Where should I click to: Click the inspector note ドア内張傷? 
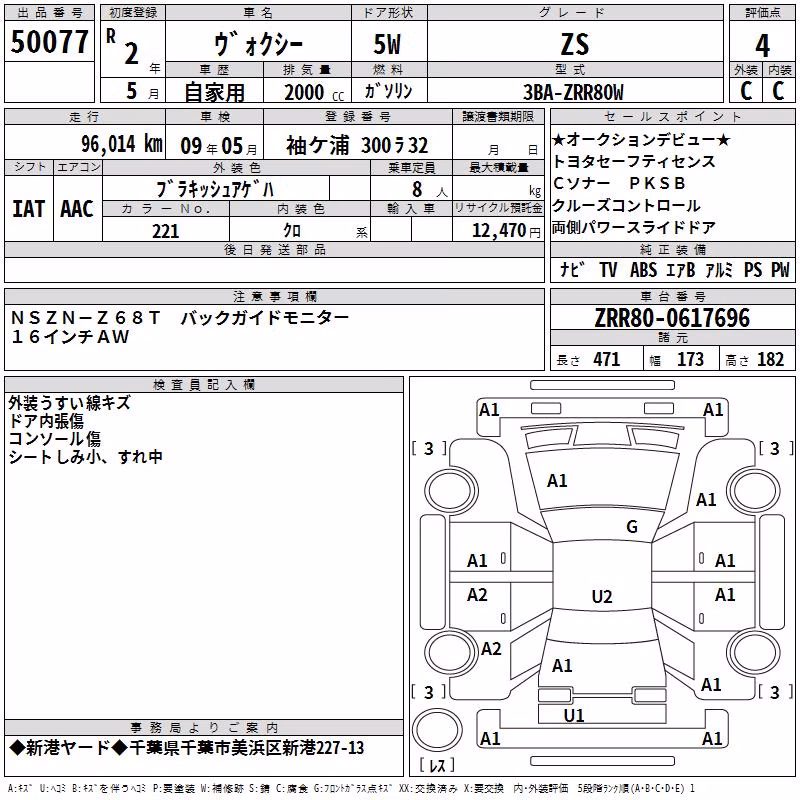click(x=46, y=420)
